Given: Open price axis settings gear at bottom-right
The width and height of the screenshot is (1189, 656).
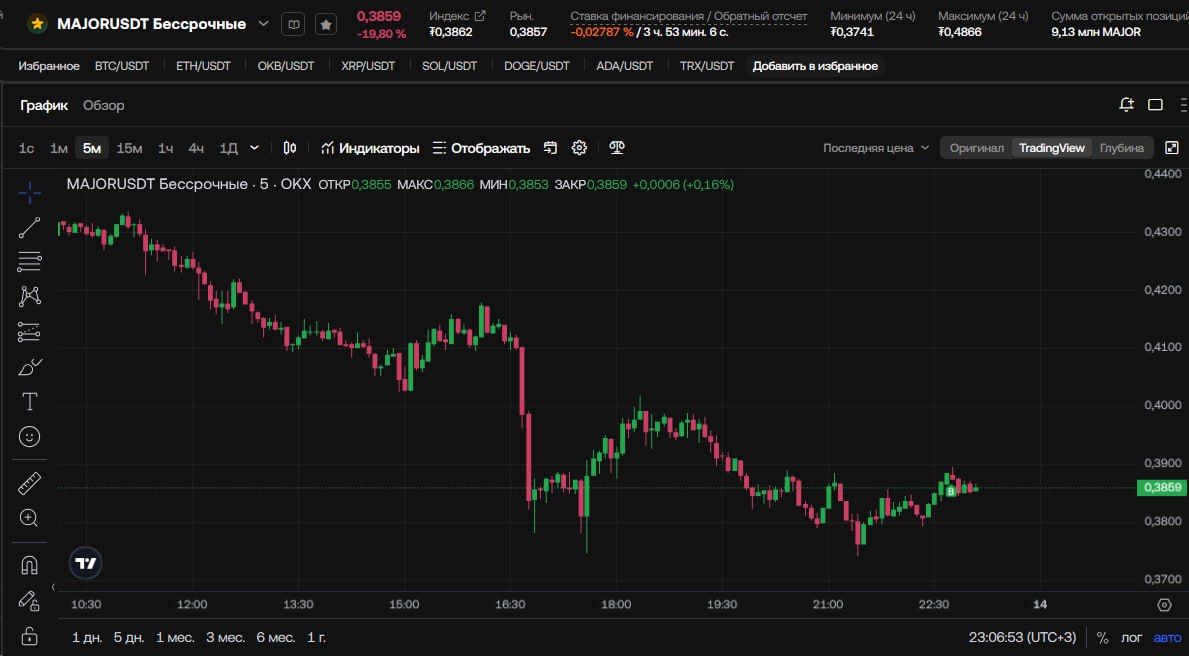Looking at the screenshot, I should [1165, 604].
